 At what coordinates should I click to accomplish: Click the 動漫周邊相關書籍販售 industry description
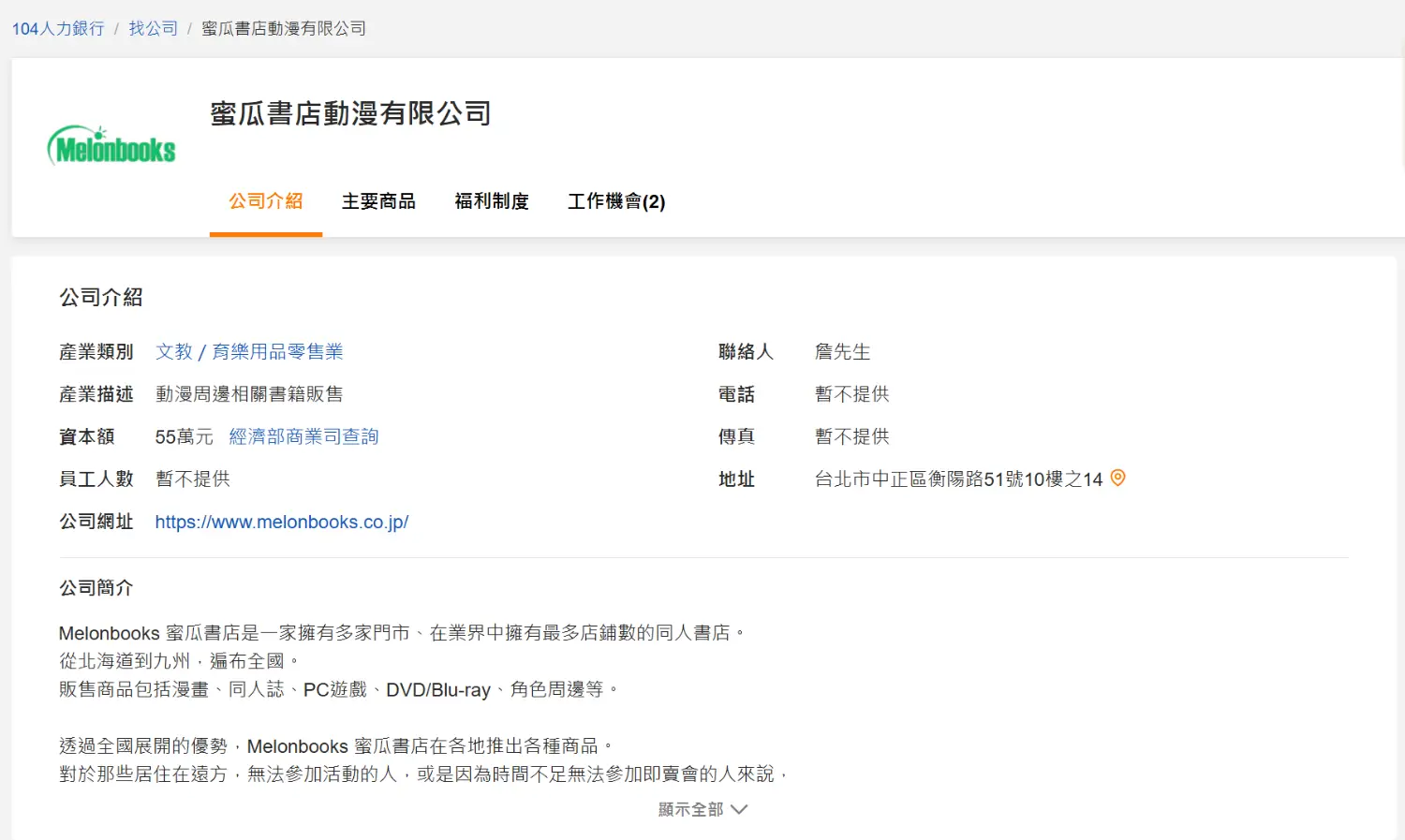pos(249,394)
